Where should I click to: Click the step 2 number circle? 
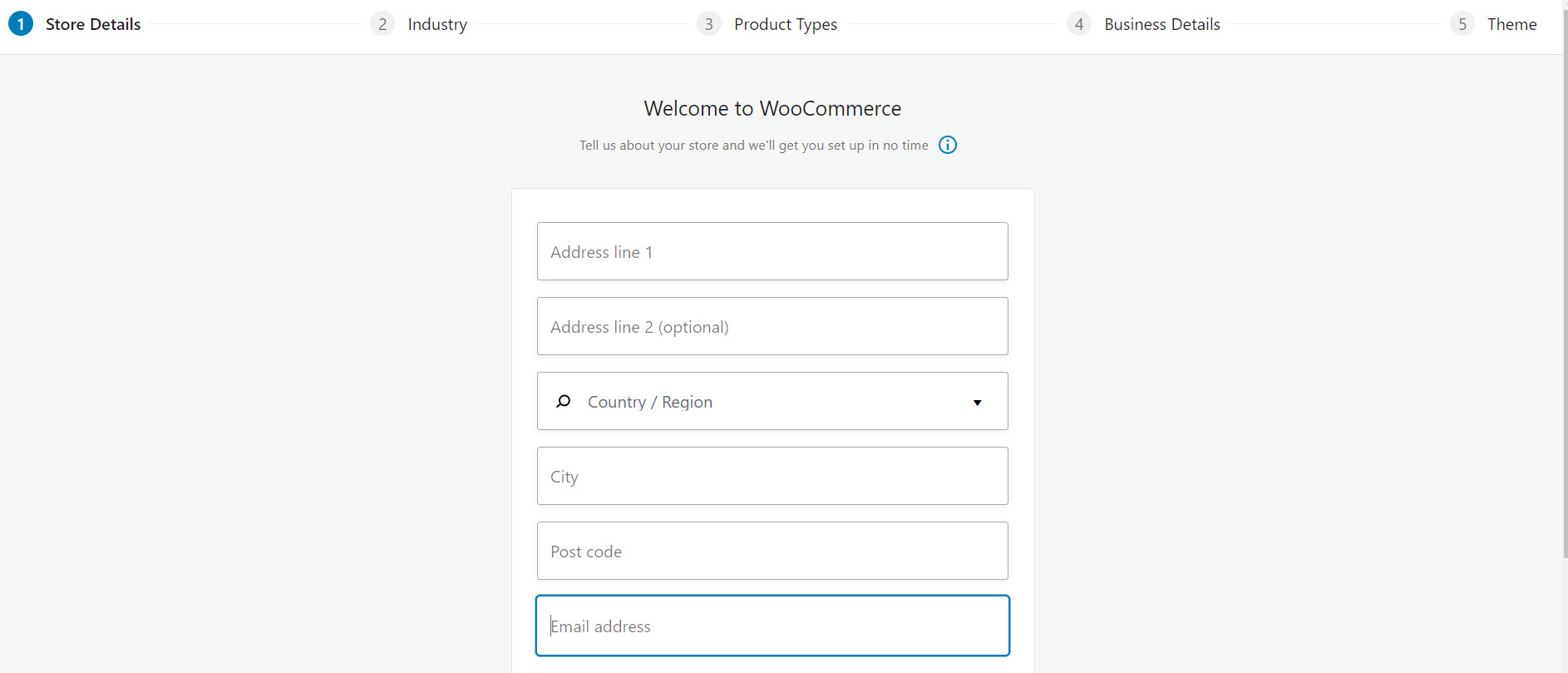pyautogui.click(x=382, y=24)
